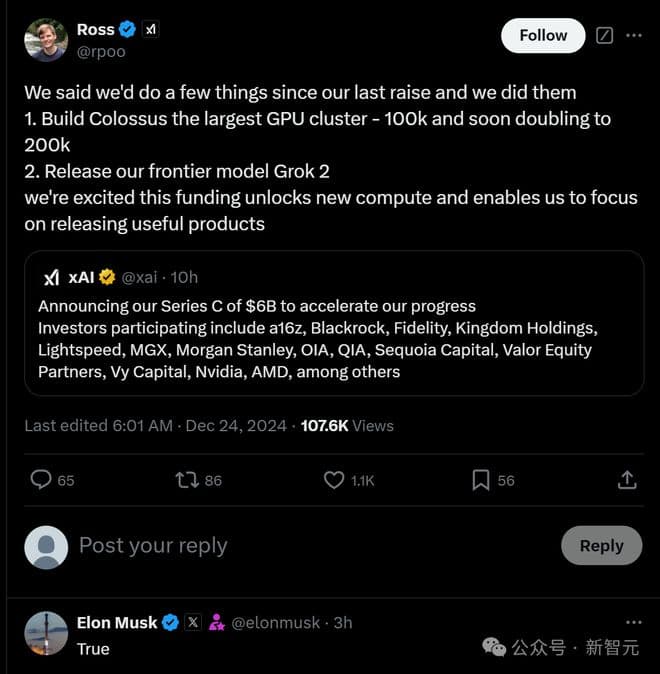Like the post with heart icon

click(334, 480)
